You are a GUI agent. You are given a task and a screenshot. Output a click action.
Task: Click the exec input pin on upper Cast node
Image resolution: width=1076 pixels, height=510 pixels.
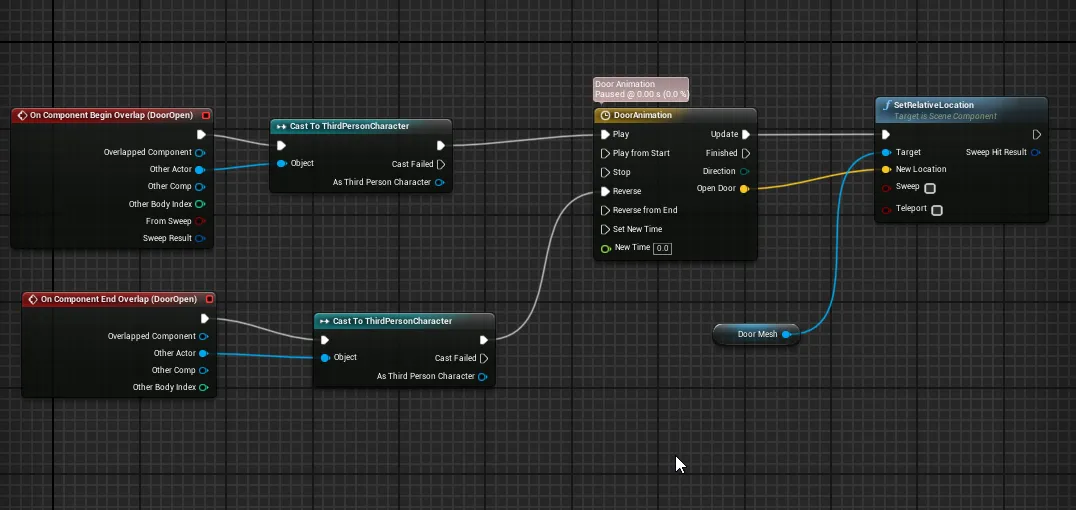(281, 146)
